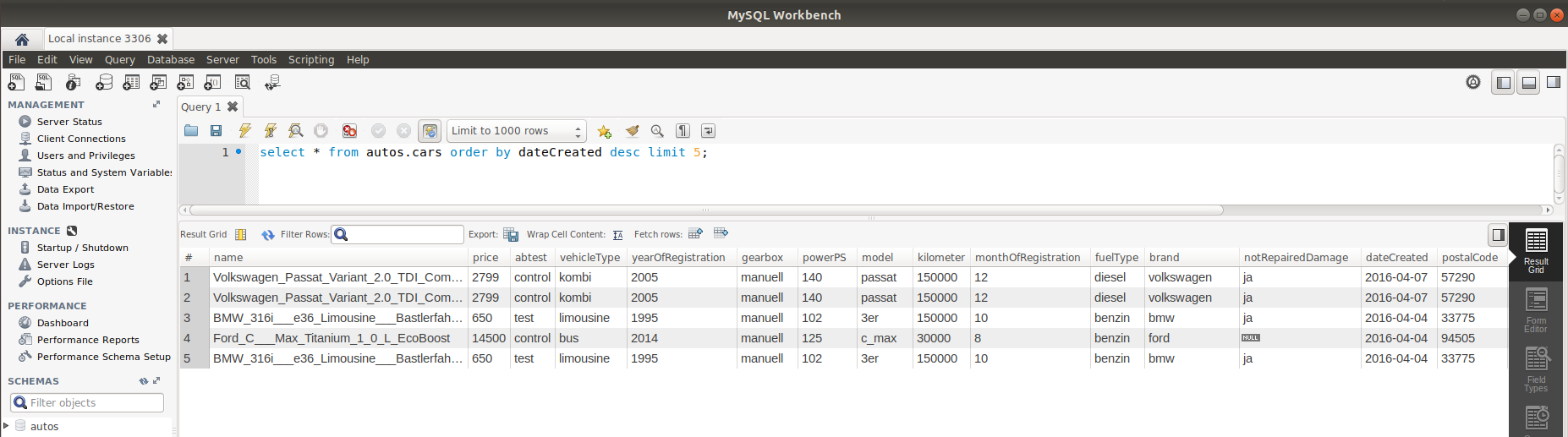Open Performance Reports
Image resolution: width=1568 pixels, height=437 pixels.
pyautogui.click(x=88, y=340)
